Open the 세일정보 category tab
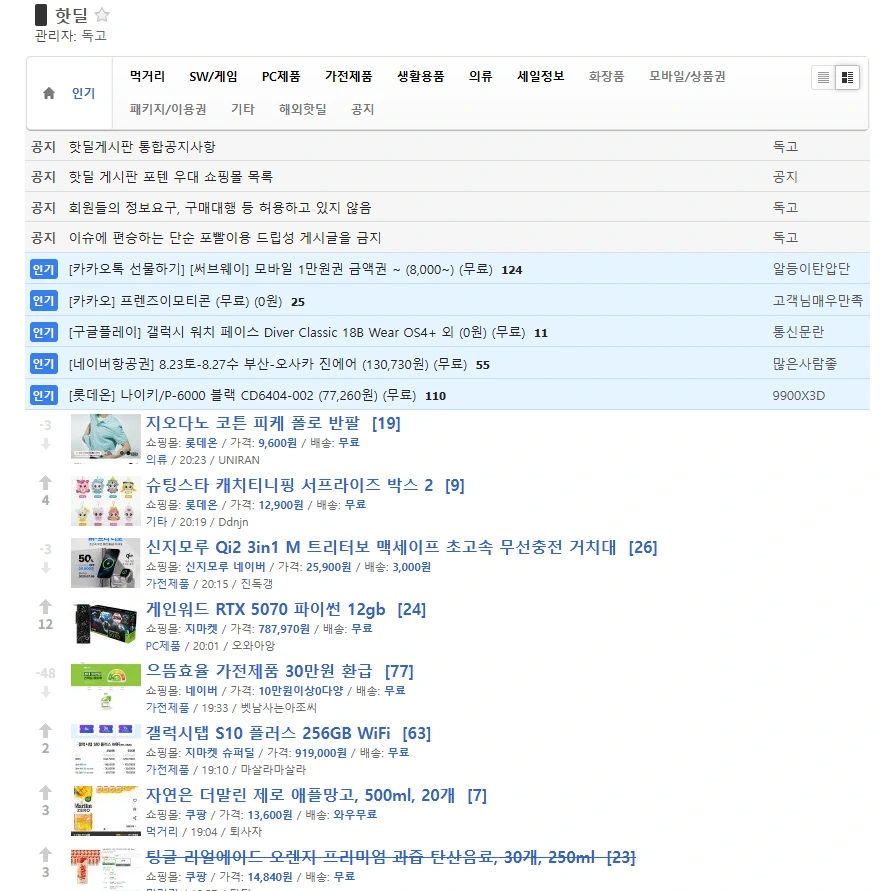This screenshot has width=881, height=891. point(540,75)
